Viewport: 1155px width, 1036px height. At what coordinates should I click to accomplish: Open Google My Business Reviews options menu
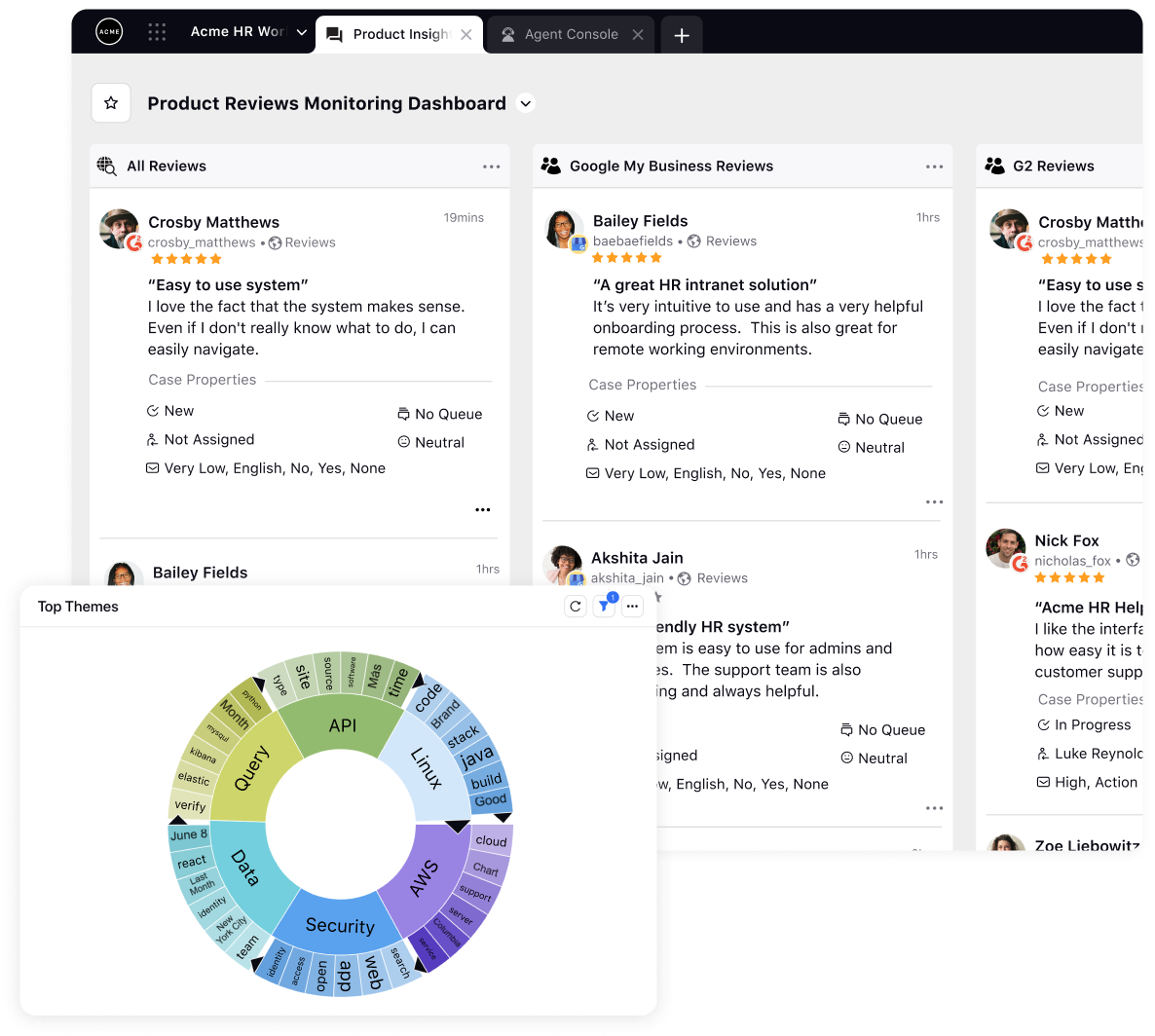coord(935,167)
